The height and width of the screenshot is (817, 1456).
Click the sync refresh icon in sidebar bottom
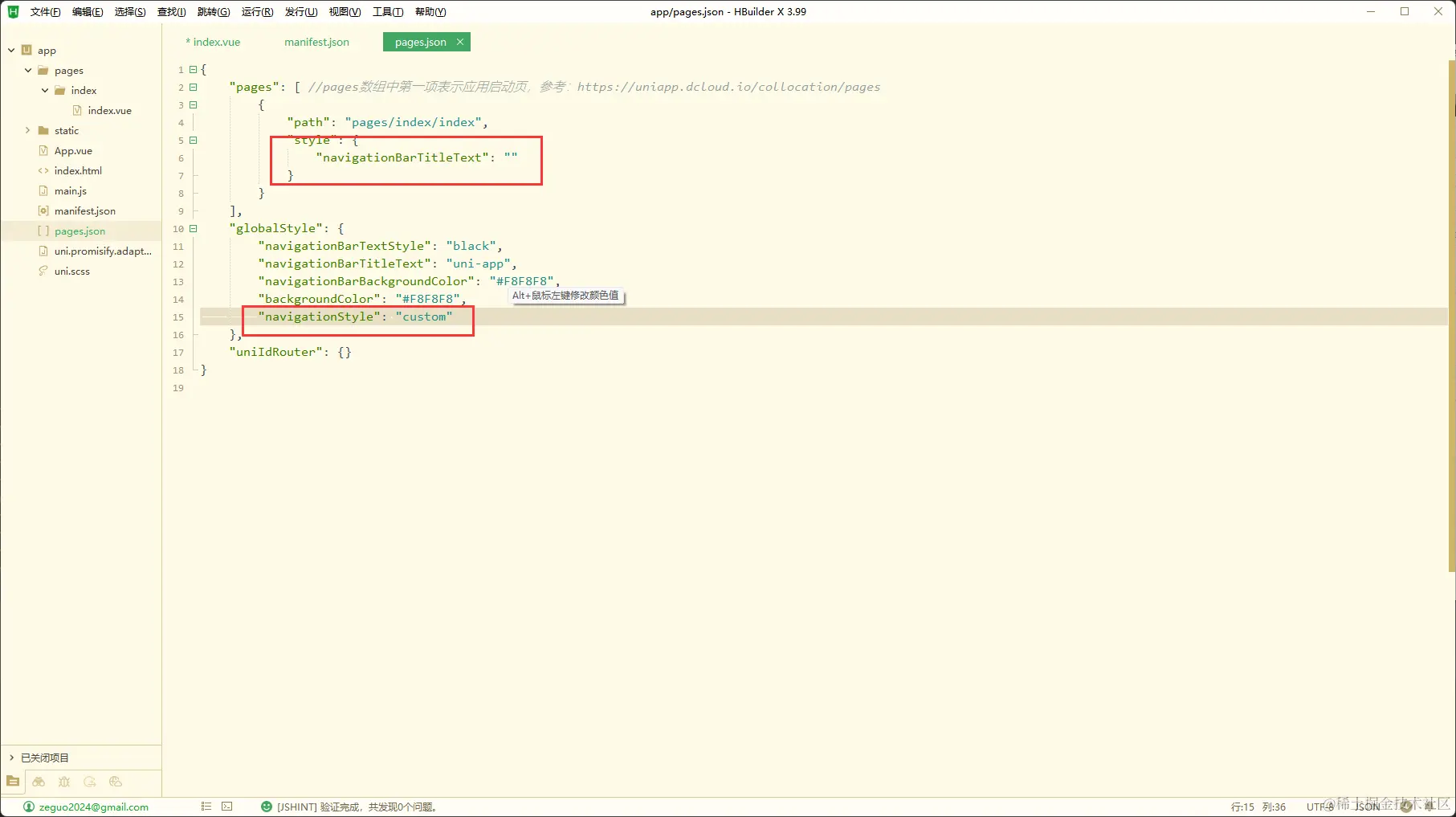90,782
